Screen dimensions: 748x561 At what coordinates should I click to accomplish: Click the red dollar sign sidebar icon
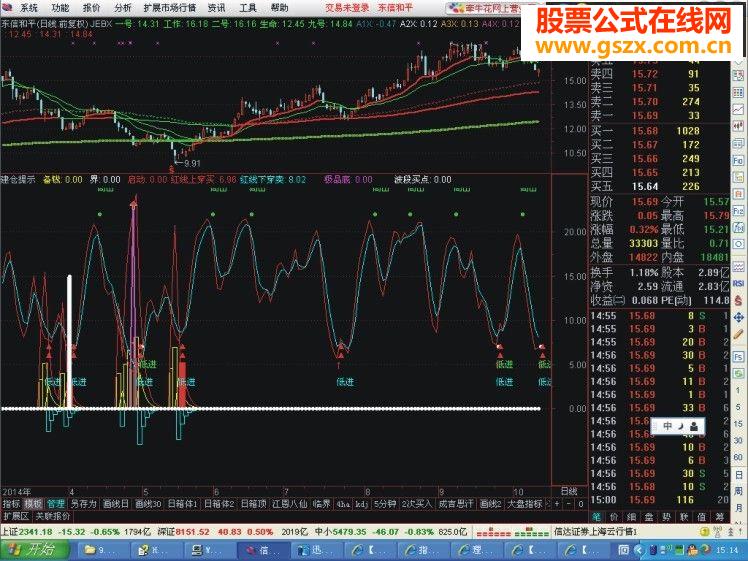coord(738,301)
